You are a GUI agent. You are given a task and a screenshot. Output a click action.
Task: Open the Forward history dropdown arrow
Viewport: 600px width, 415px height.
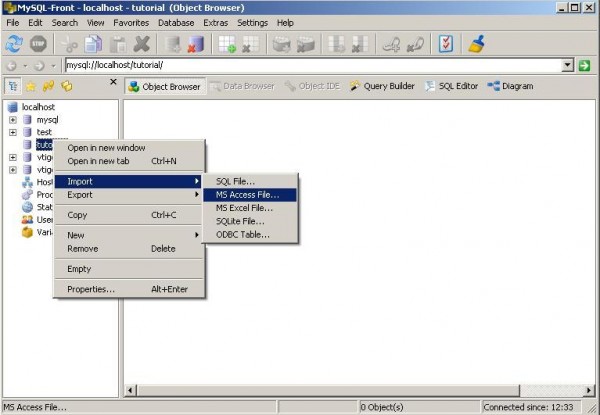pos(53,66)
